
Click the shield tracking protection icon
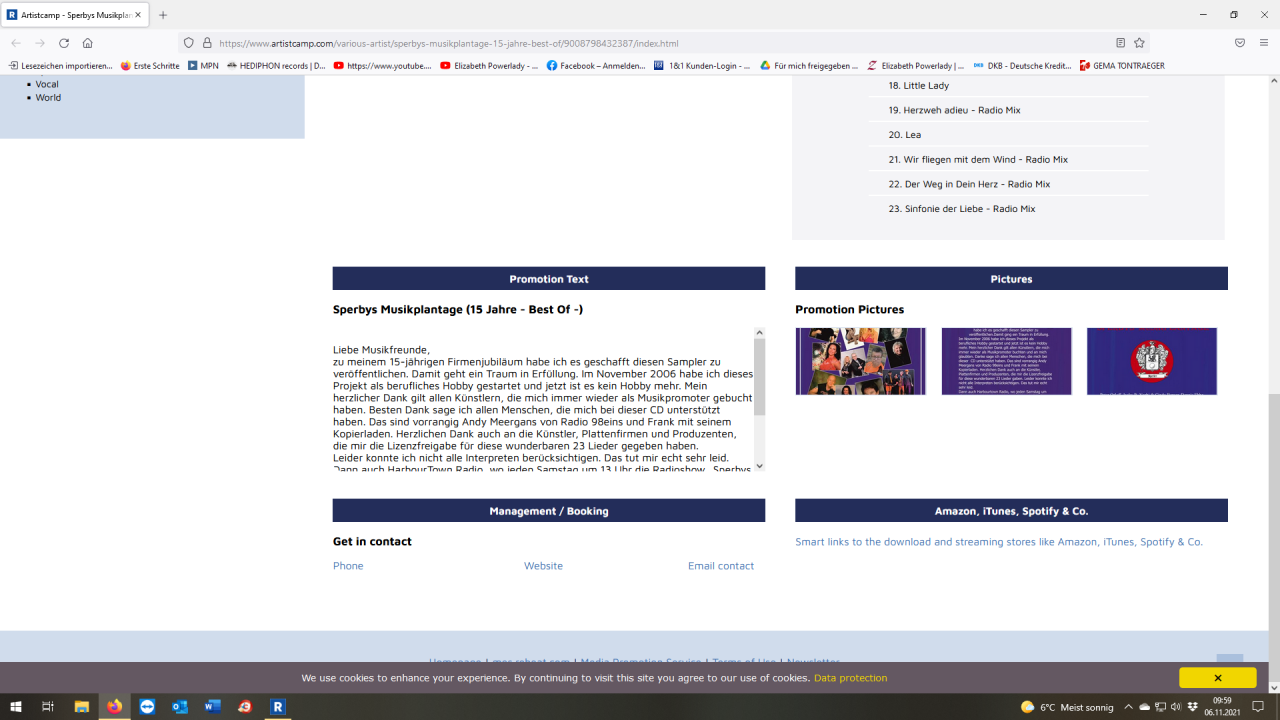pyautogui.click(x=189, y=43)
